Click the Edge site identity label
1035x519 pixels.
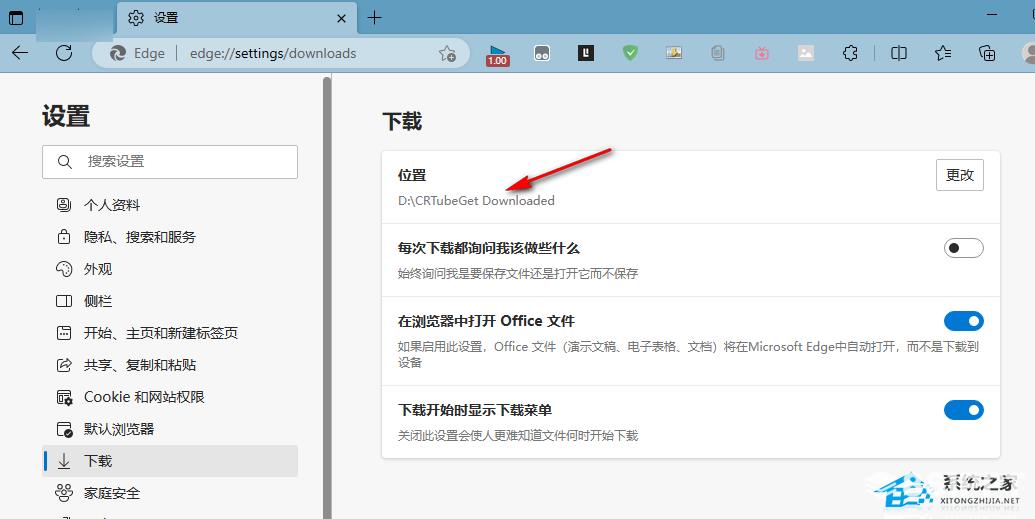(138, 53)
